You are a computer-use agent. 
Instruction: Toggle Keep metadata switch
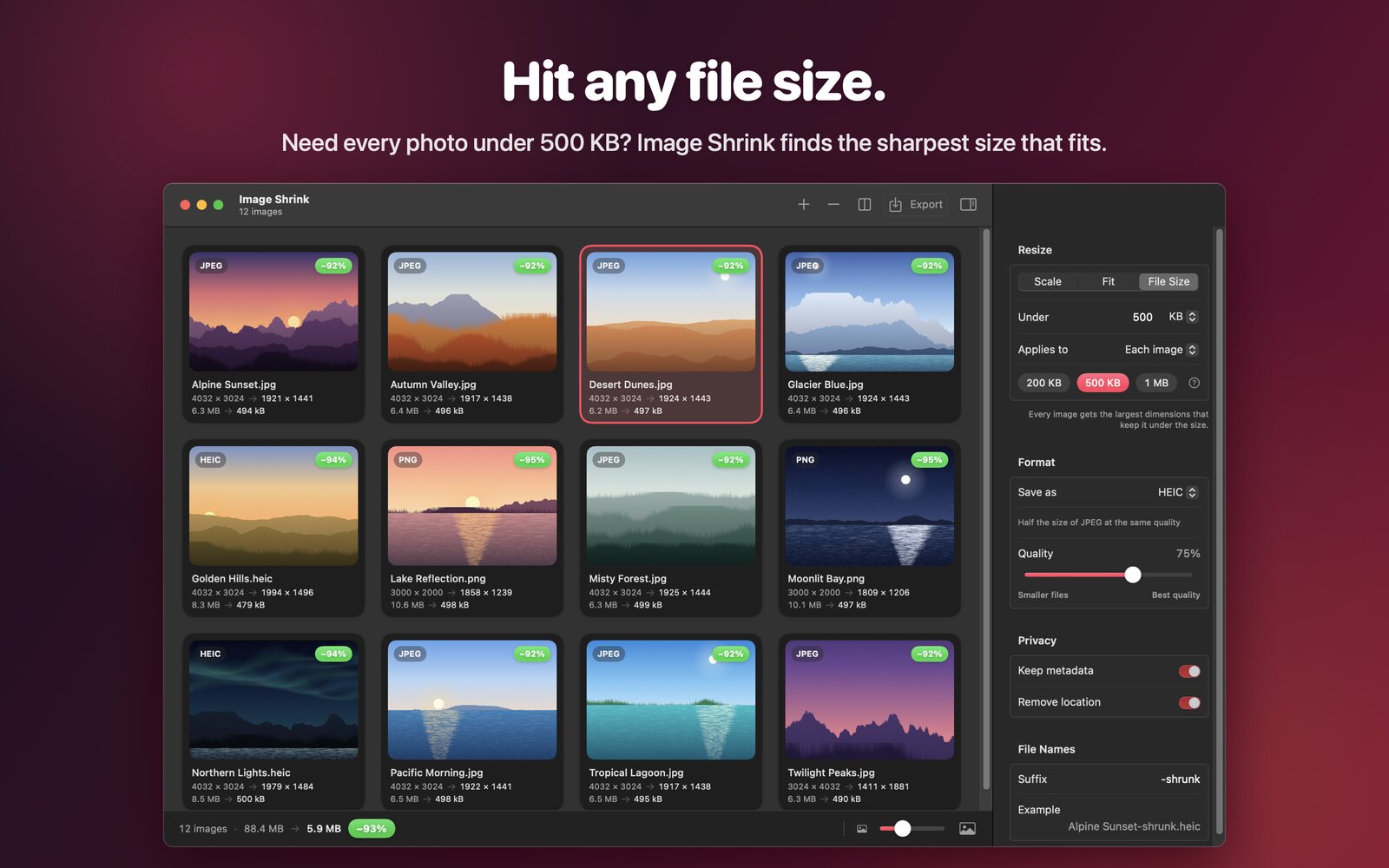tap(1189, 671)
